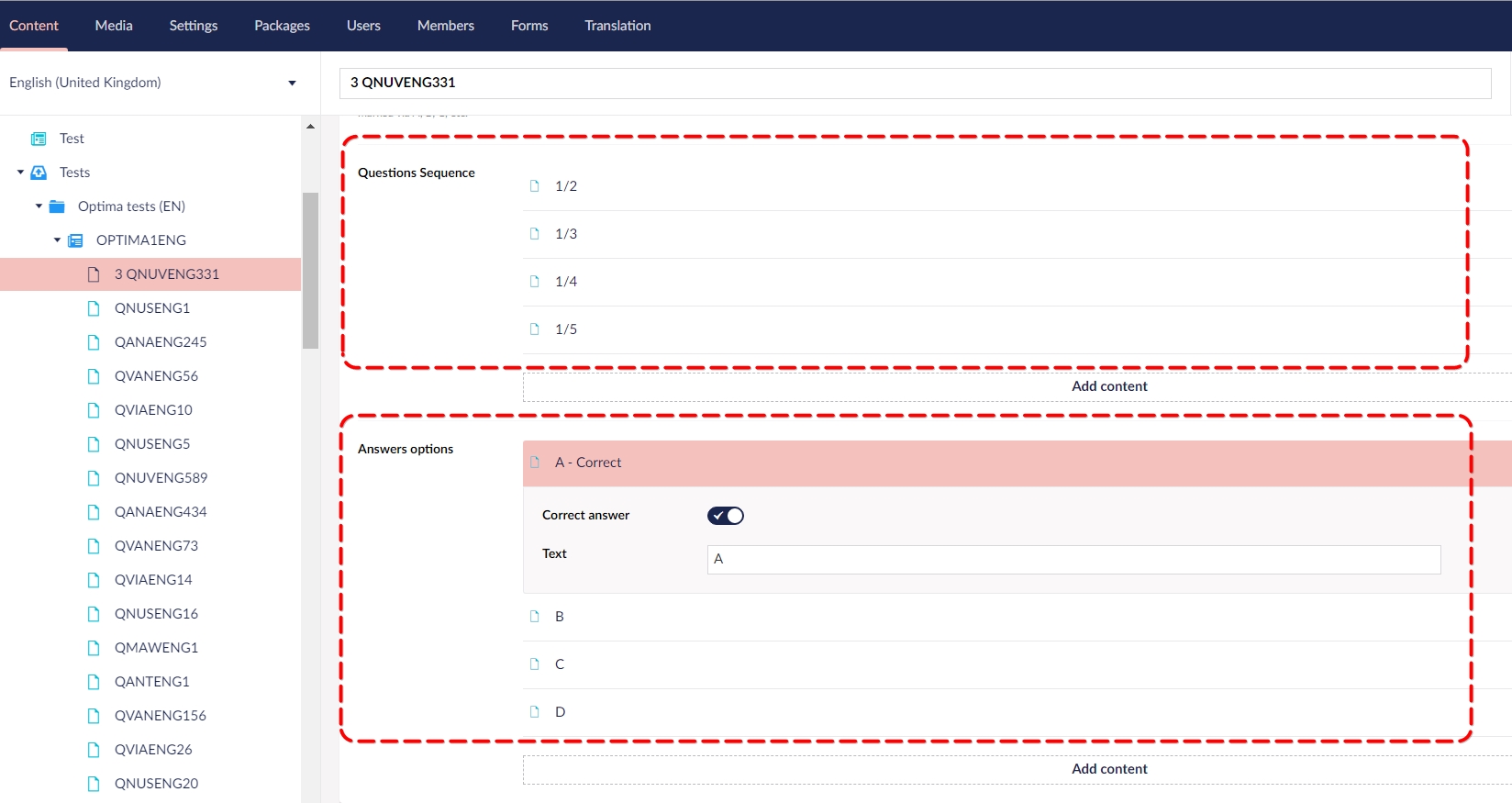Select QVANENG156 in the content tree
Viewport: 1512px width, 803px height.
click(x=160, y=716)
